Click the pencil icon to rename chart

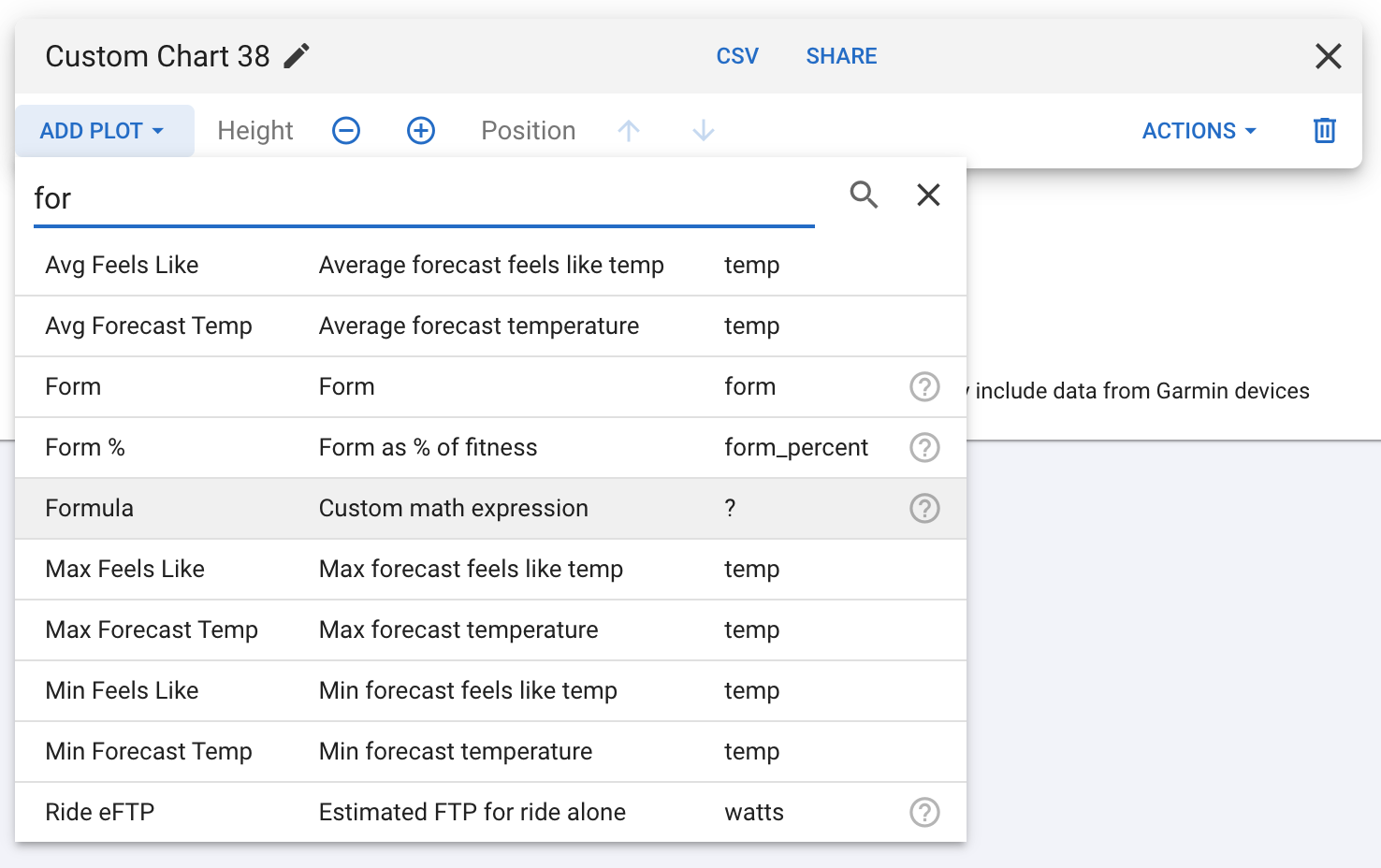coord(297,56)
